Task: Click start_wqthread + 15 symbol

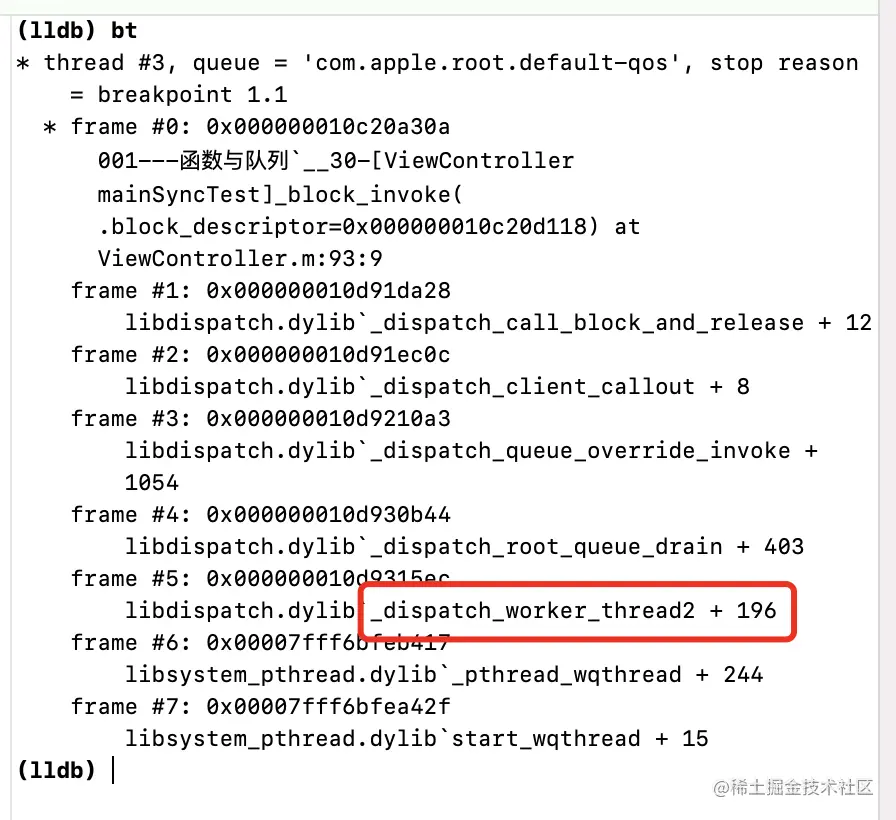Action: coord(580,738)
